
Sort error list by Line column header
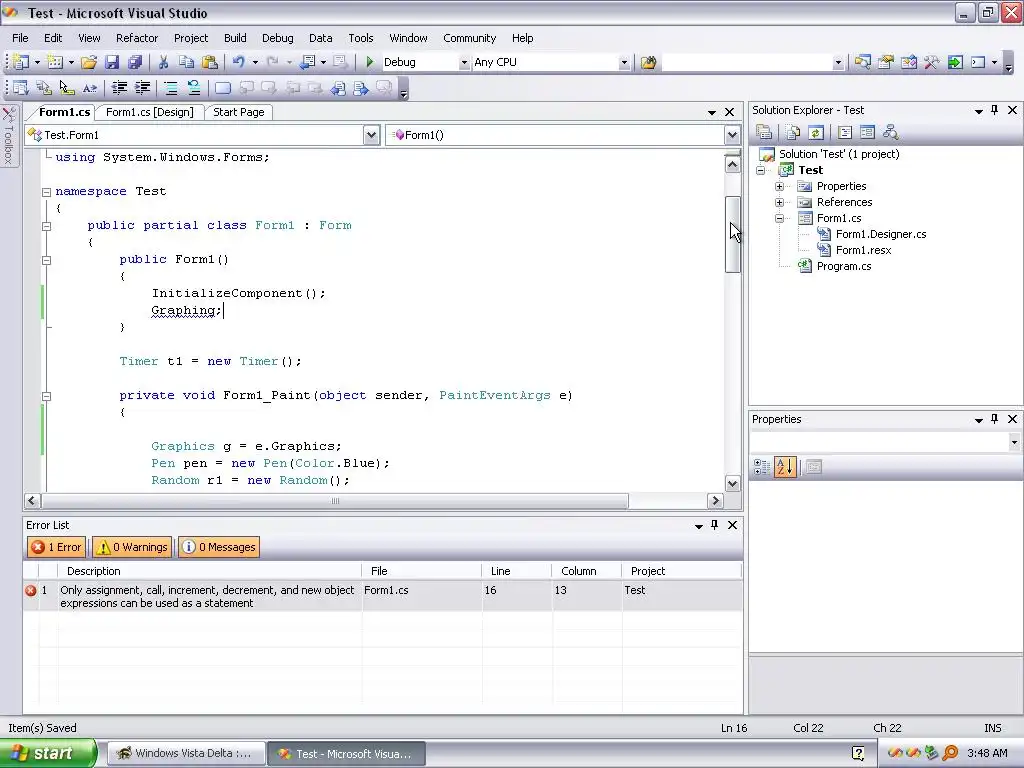tap(516, 571)
